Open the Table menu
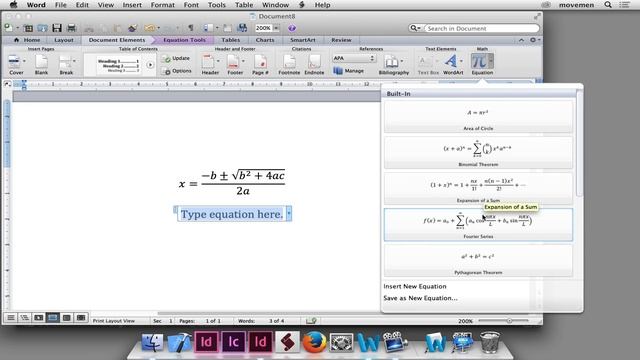Image resolution: width=640 pixels, height=360 pixels. pyautogui.click(x=244, y=5)
